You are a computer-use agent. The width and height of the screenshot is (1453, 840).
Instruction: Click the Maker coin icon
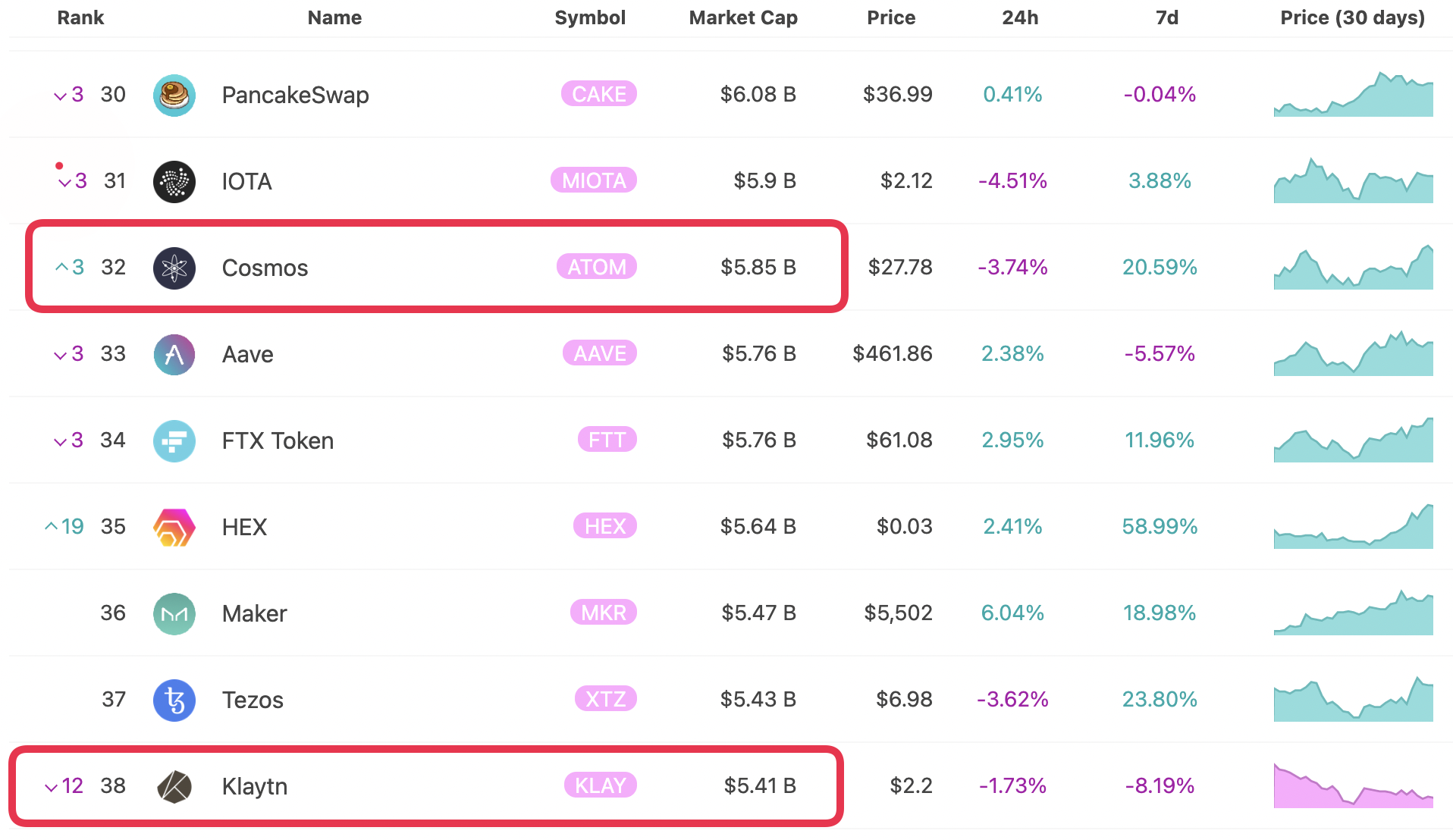174,613
